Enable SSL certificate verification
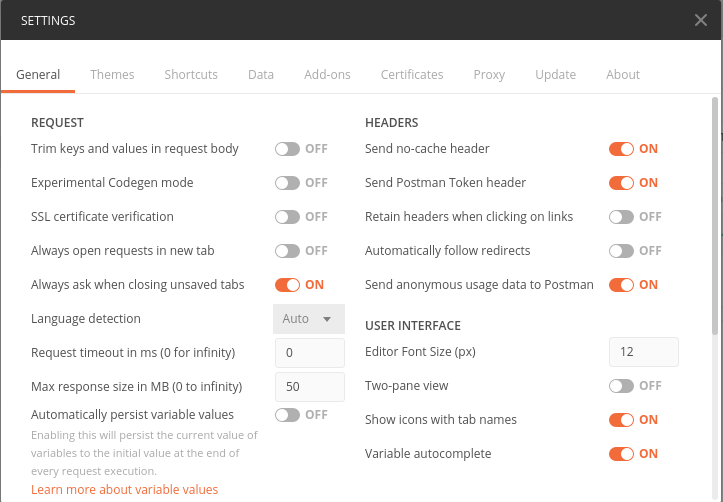This screenshot has height=502, width=723. point(287,217)
